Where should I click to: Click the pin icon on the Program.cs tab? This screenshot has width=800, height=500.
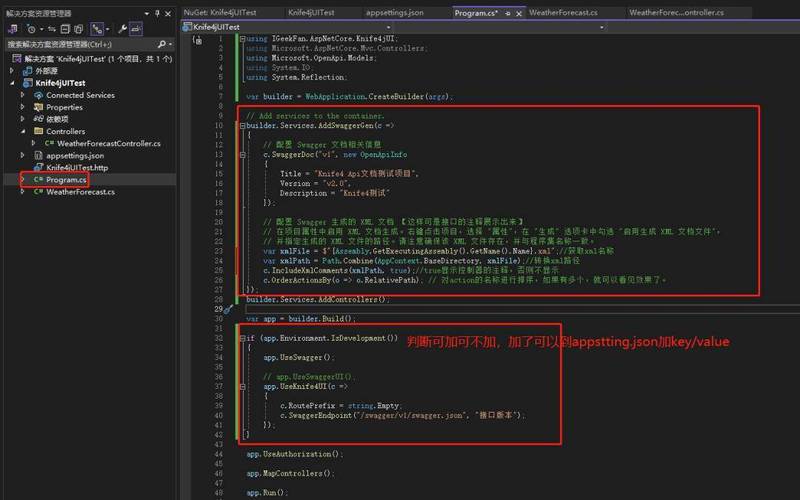click(508, 13)
